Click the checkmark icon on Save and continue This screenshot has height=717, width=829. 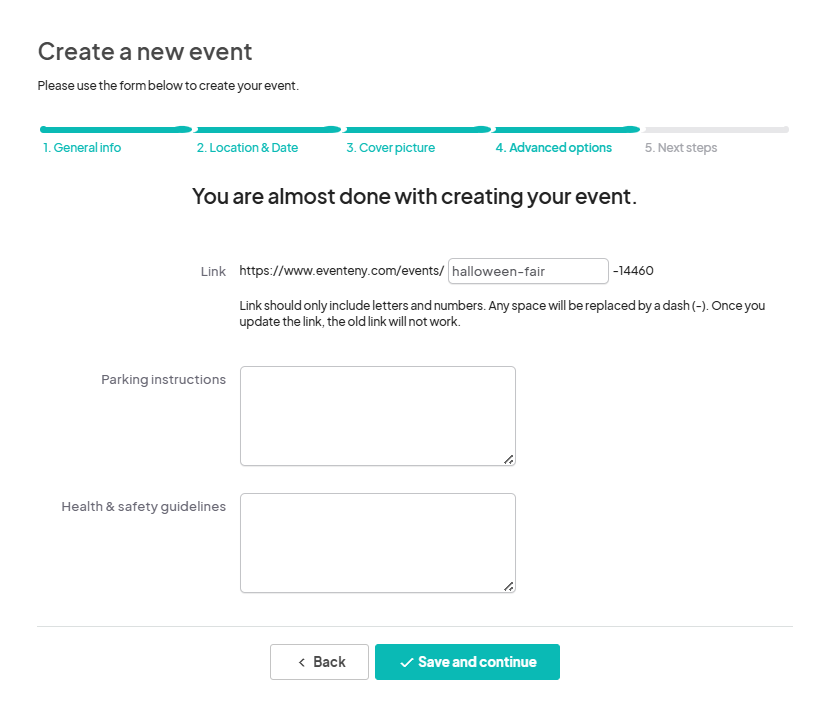click(406, 662)
